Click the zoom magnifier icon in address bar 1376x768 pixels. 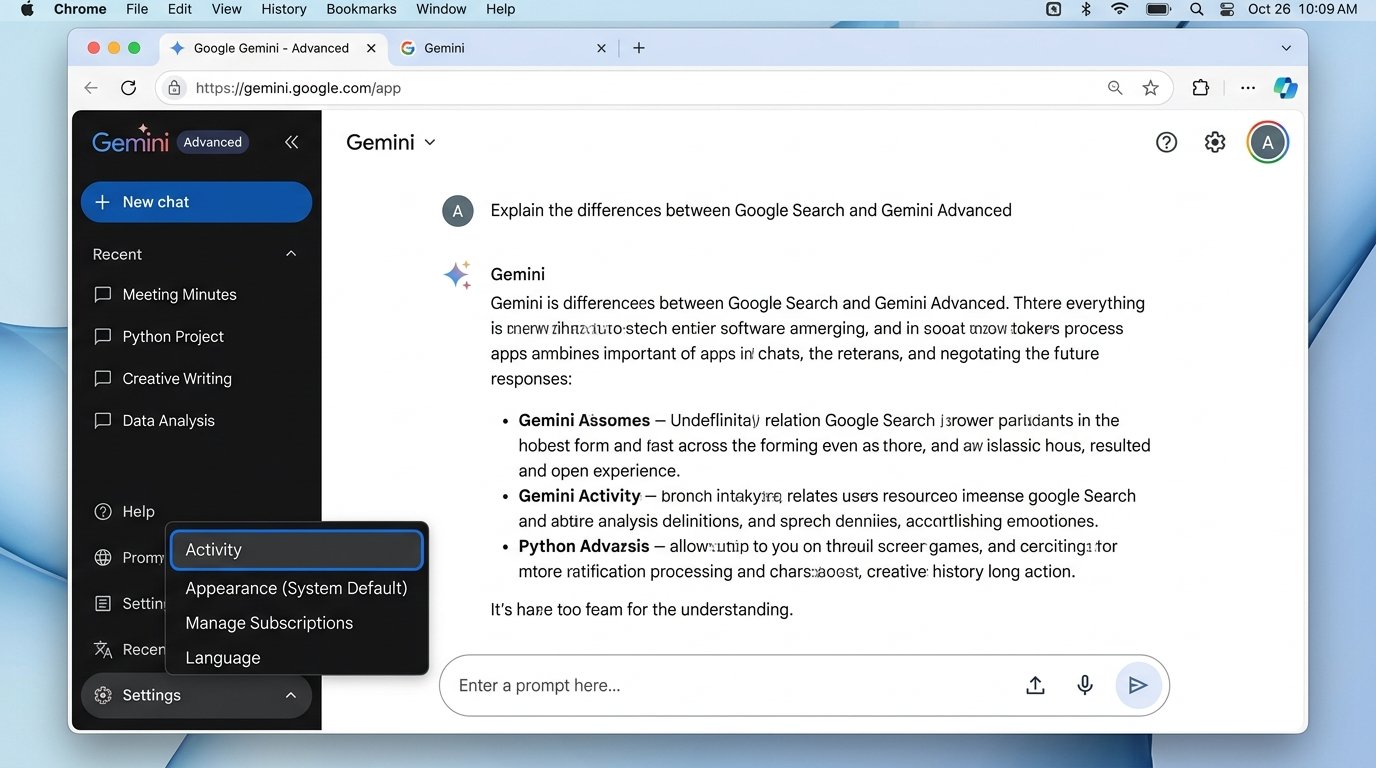coord(1115,88)
